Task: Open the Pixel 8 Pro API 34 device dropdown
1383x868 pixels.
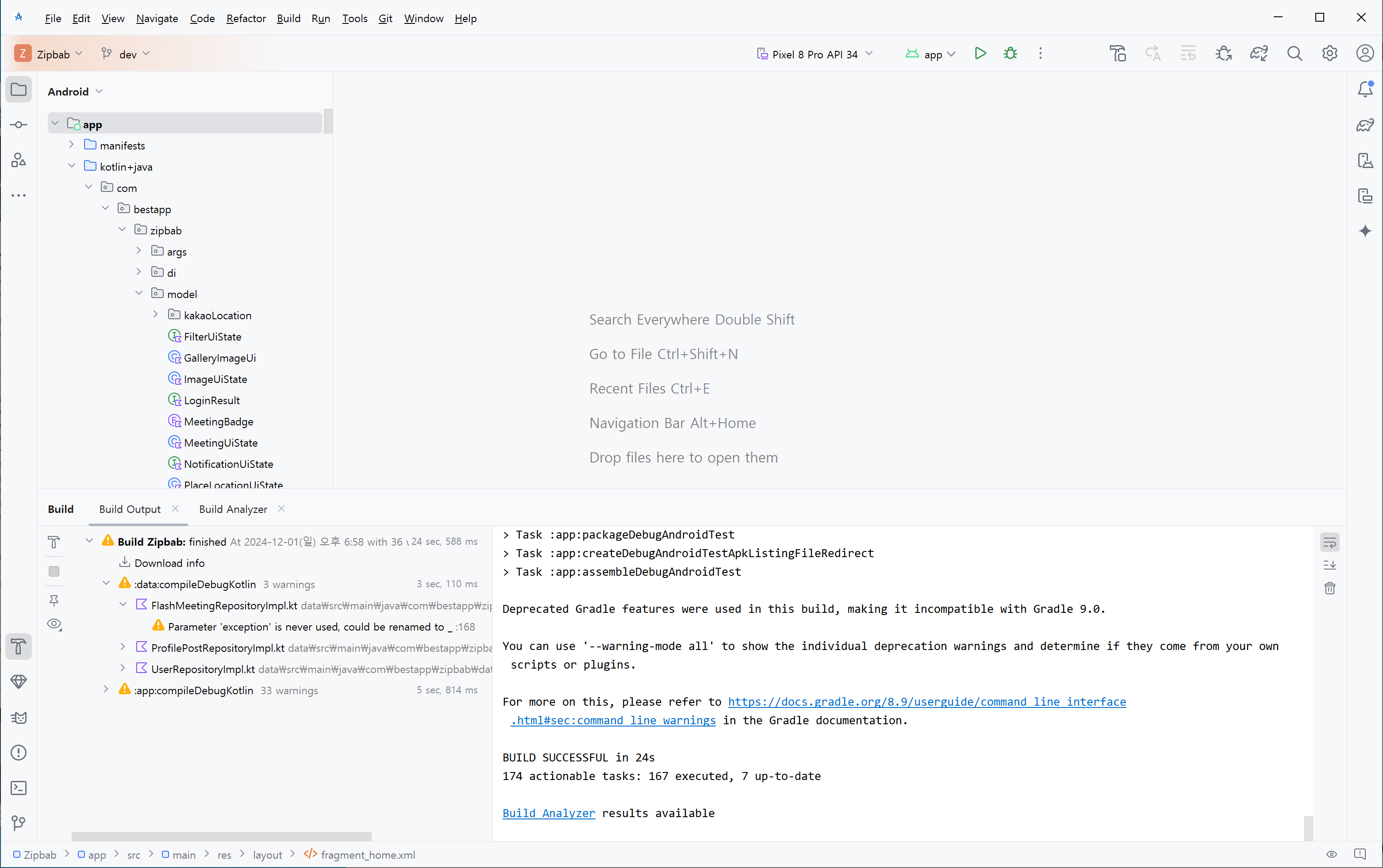Action: 814,54
